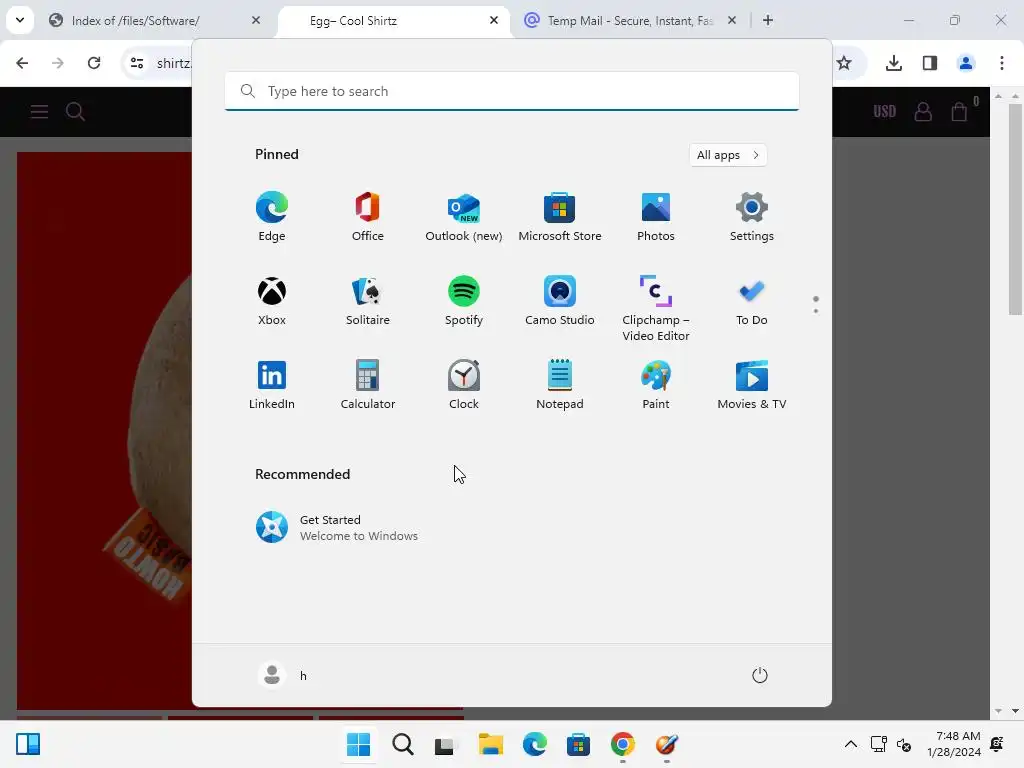
Task: Bookmark this page with the star
Action: 844,63
